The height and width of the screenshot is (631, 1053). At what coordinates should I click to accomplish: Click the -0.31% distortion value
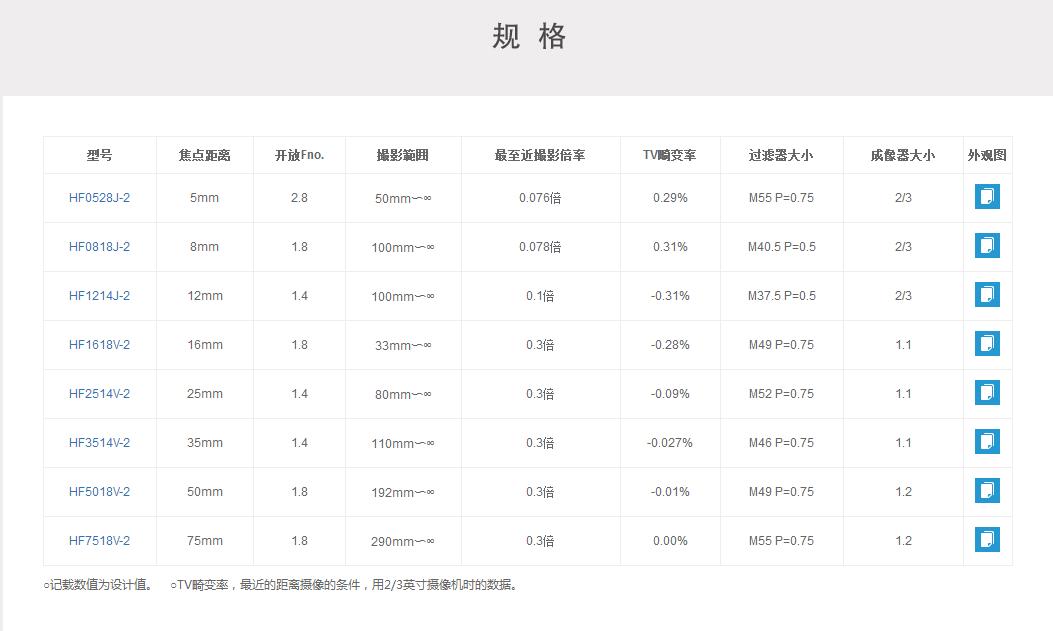point(670,296)
